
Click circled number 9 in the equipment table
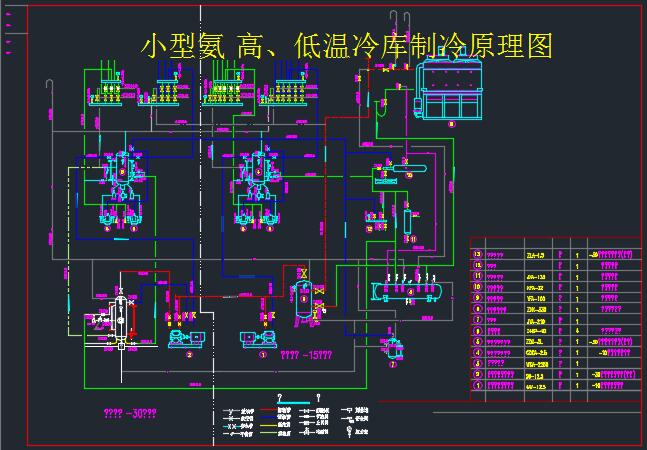(478, 298)
